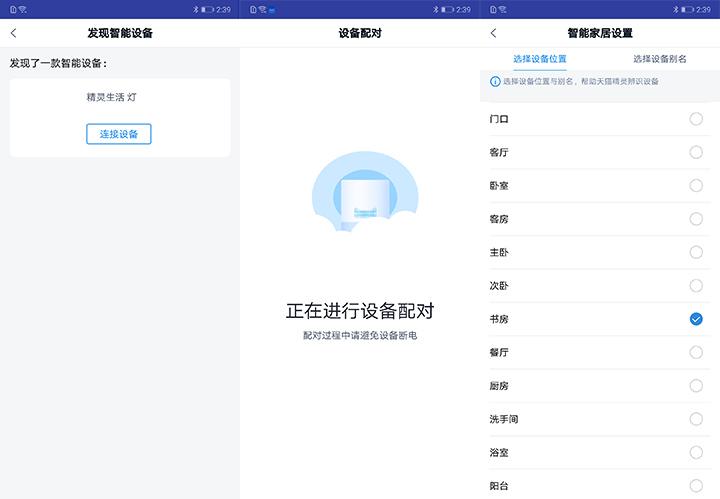Click the battery icon in middle screen status bar

447,9
